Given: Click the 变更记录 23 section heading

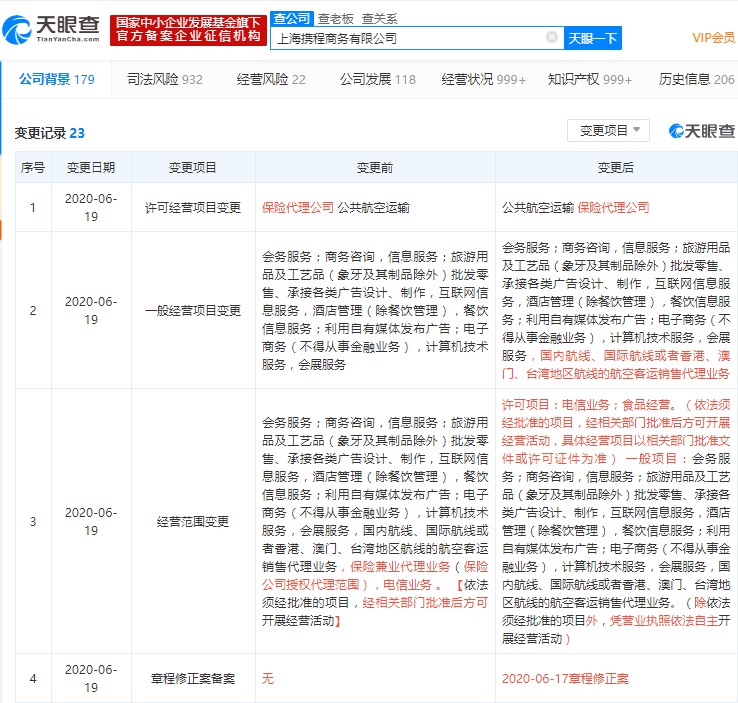Looking at the screenshot, I should coord(49,133).
